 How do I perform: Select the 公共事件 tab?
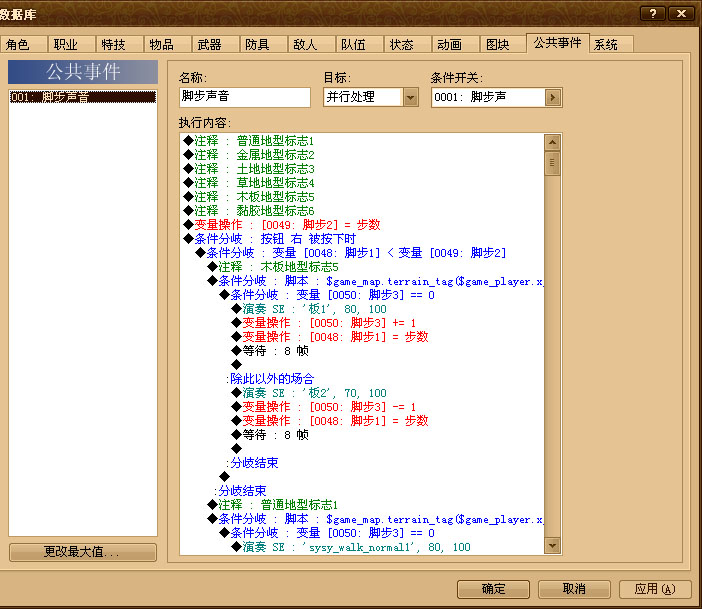(x=558, y=43)
